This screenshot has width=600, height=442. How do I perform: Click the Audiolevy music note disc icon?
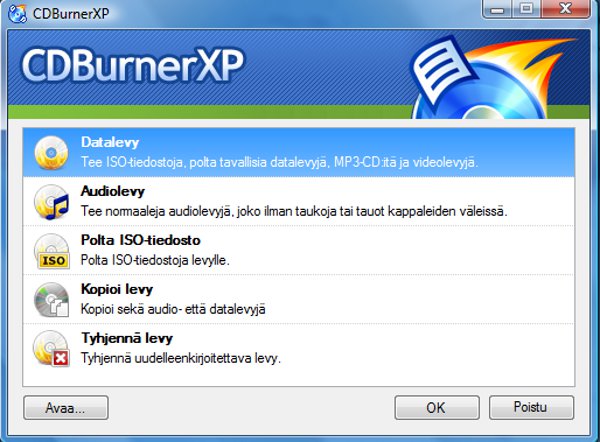[51, 202]
